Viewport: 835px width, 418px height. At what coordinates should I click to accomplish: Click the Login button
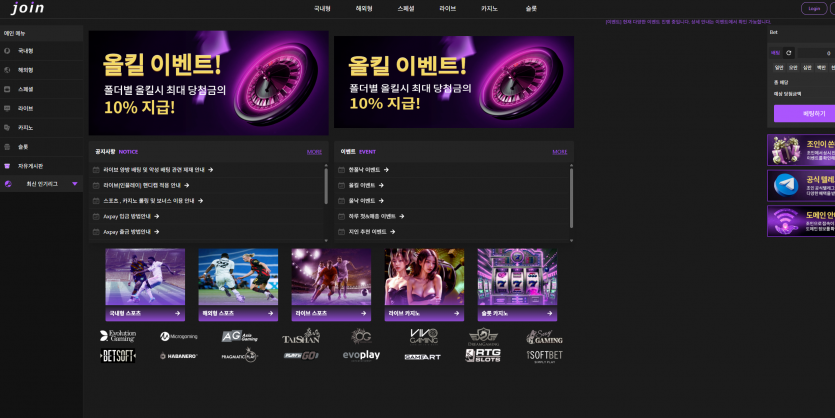pyautogui.click(x=814, y=9)
